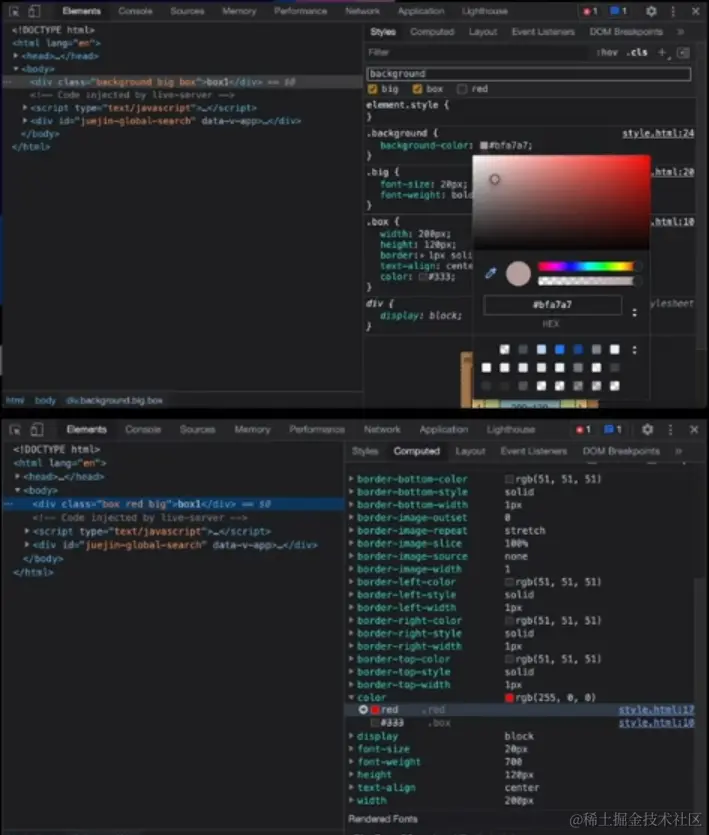Open settings gear in upper DevTools
The width and height of the screenshot is (709, 835).
(x=651, y=11)
